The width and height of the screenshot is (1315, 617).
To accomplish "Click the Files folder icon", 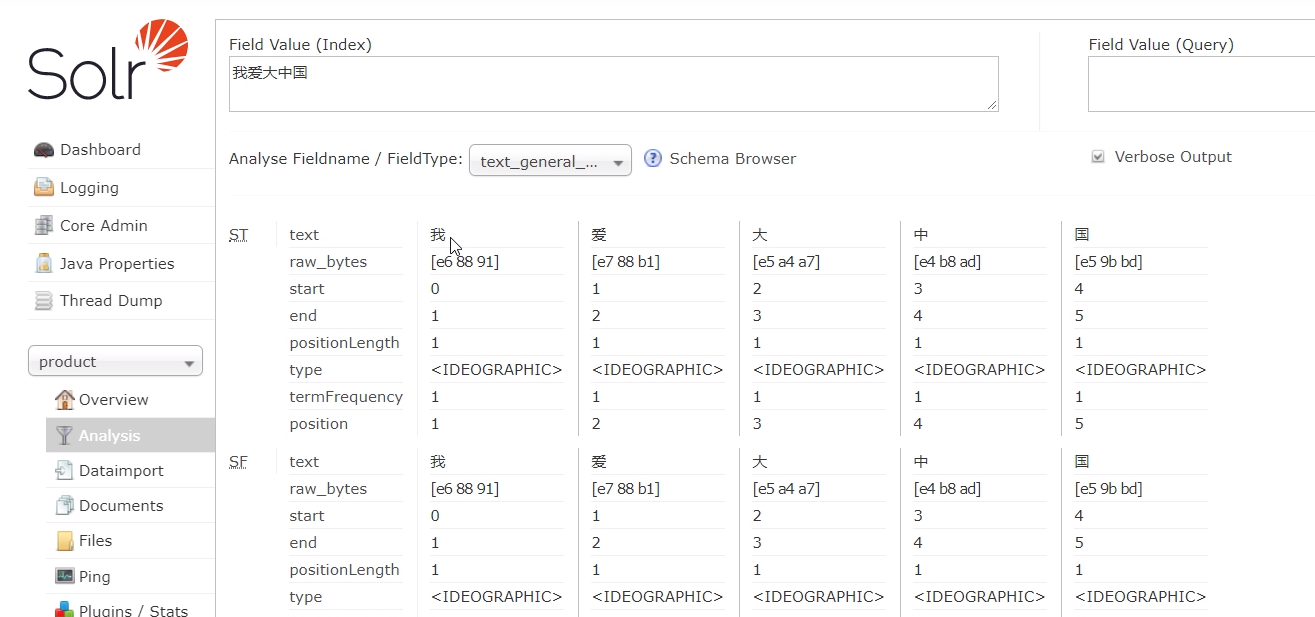I will pyautogui.click(x=65, y=541).
